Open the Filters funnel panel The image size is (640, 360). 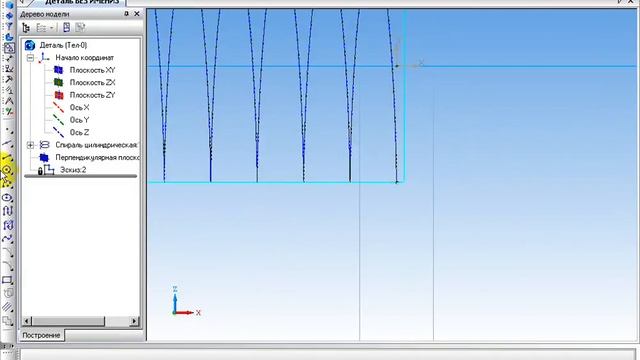click(8, 27)
